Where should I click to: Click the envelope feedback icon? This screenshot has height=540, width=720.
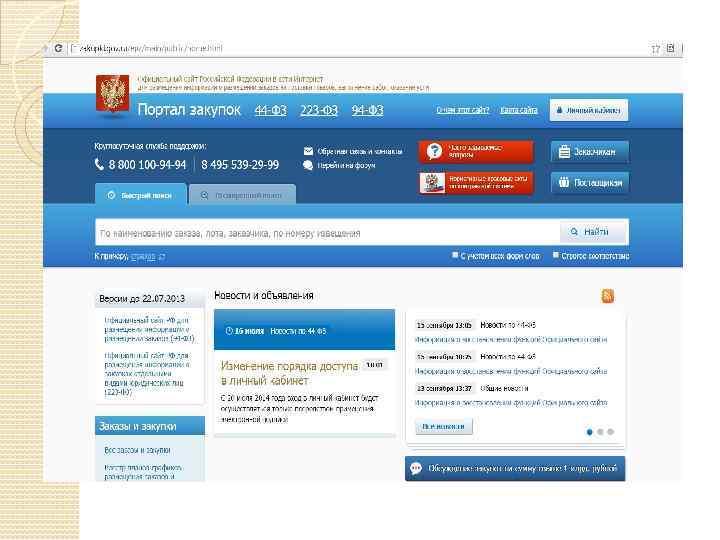point(308,151)
